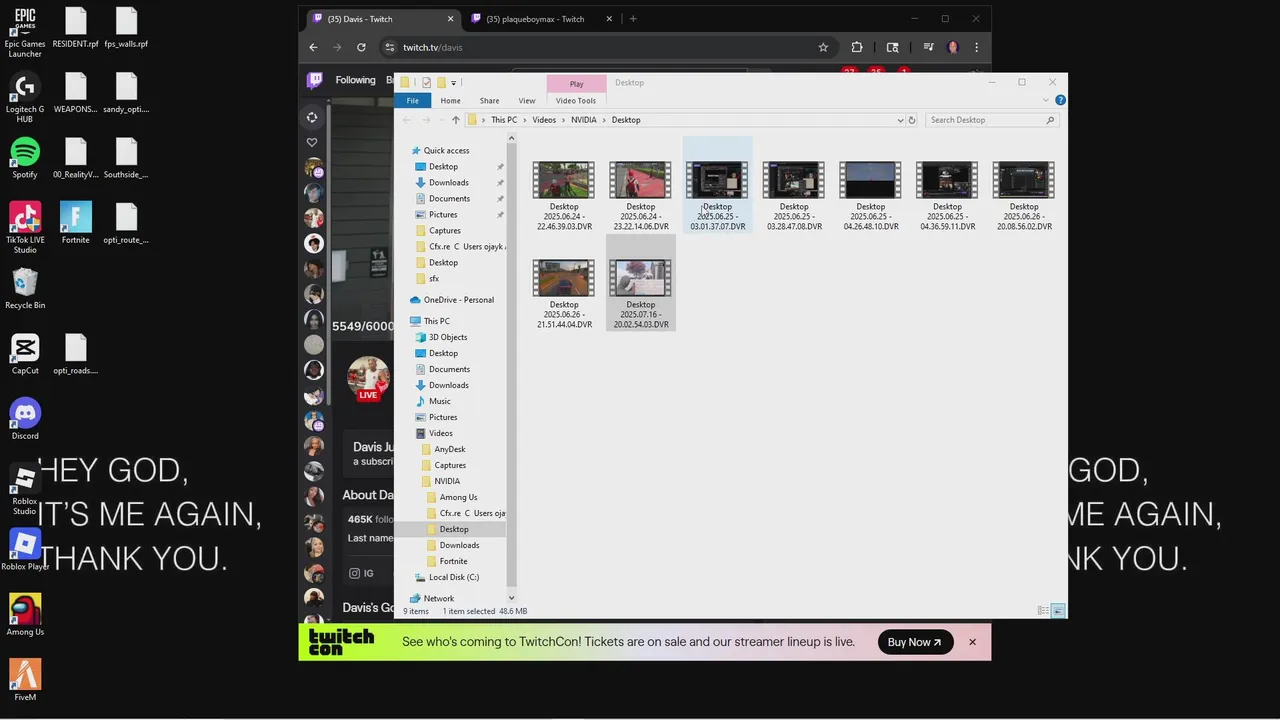Open the Recycle Bin icon
Screen dimensions: 1280x720
25,289
